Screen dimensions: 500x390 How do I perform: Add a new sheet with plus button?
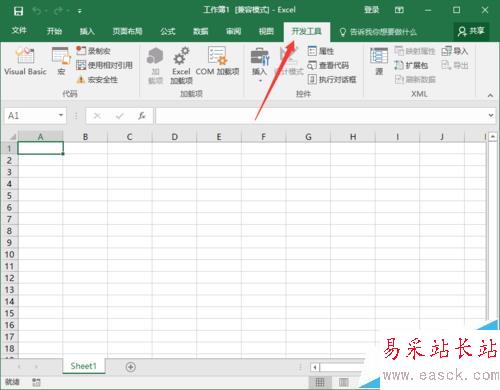tap(131, 367)
